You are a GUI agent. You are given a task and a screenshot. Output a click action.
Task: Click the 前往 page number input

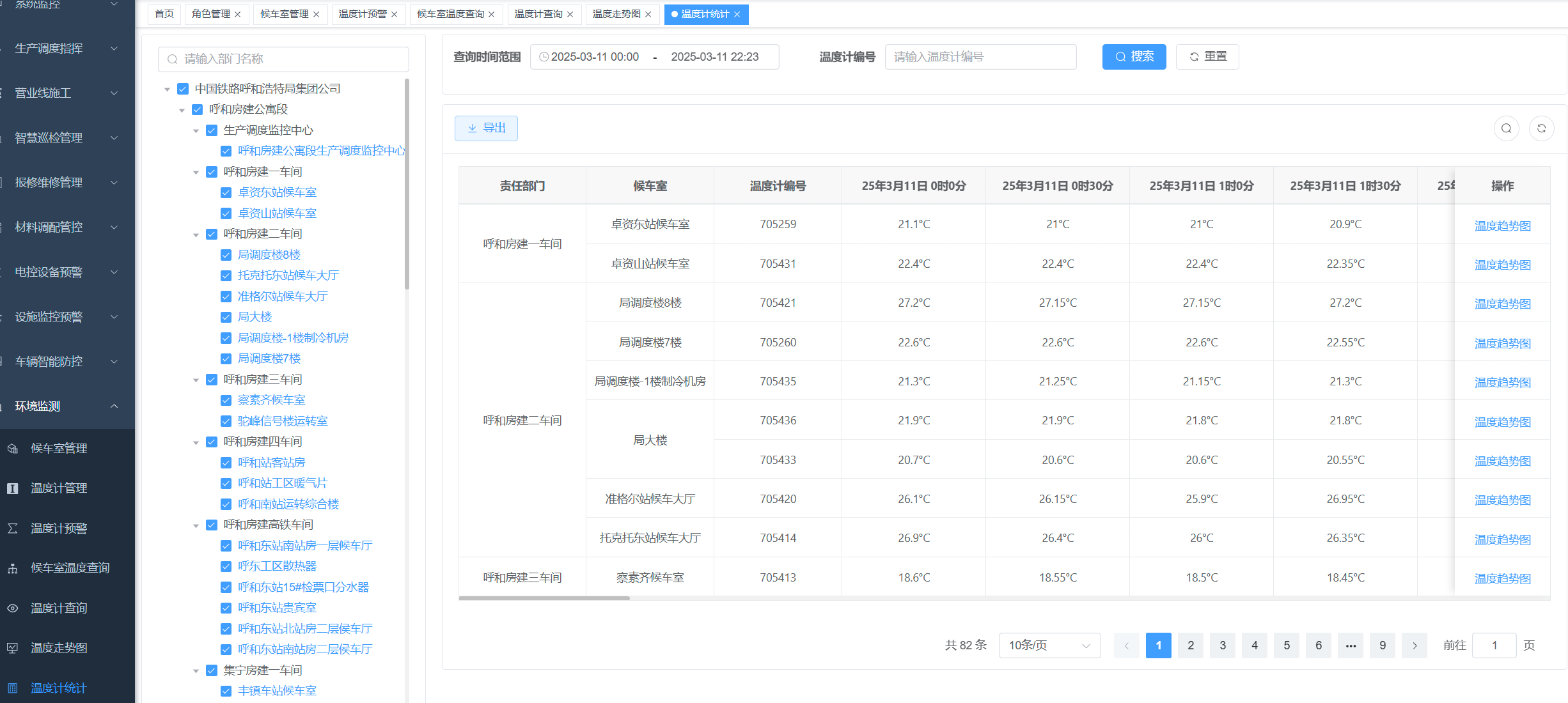pos(1494,645)
